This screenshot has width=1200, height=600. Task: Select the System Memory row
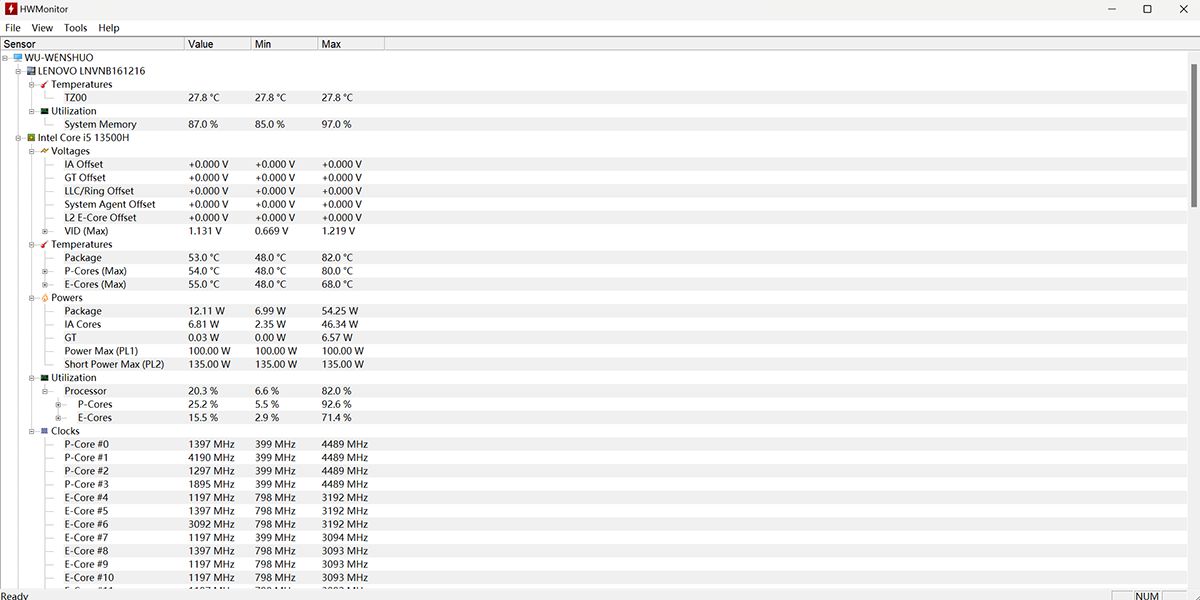click(100, 125)
